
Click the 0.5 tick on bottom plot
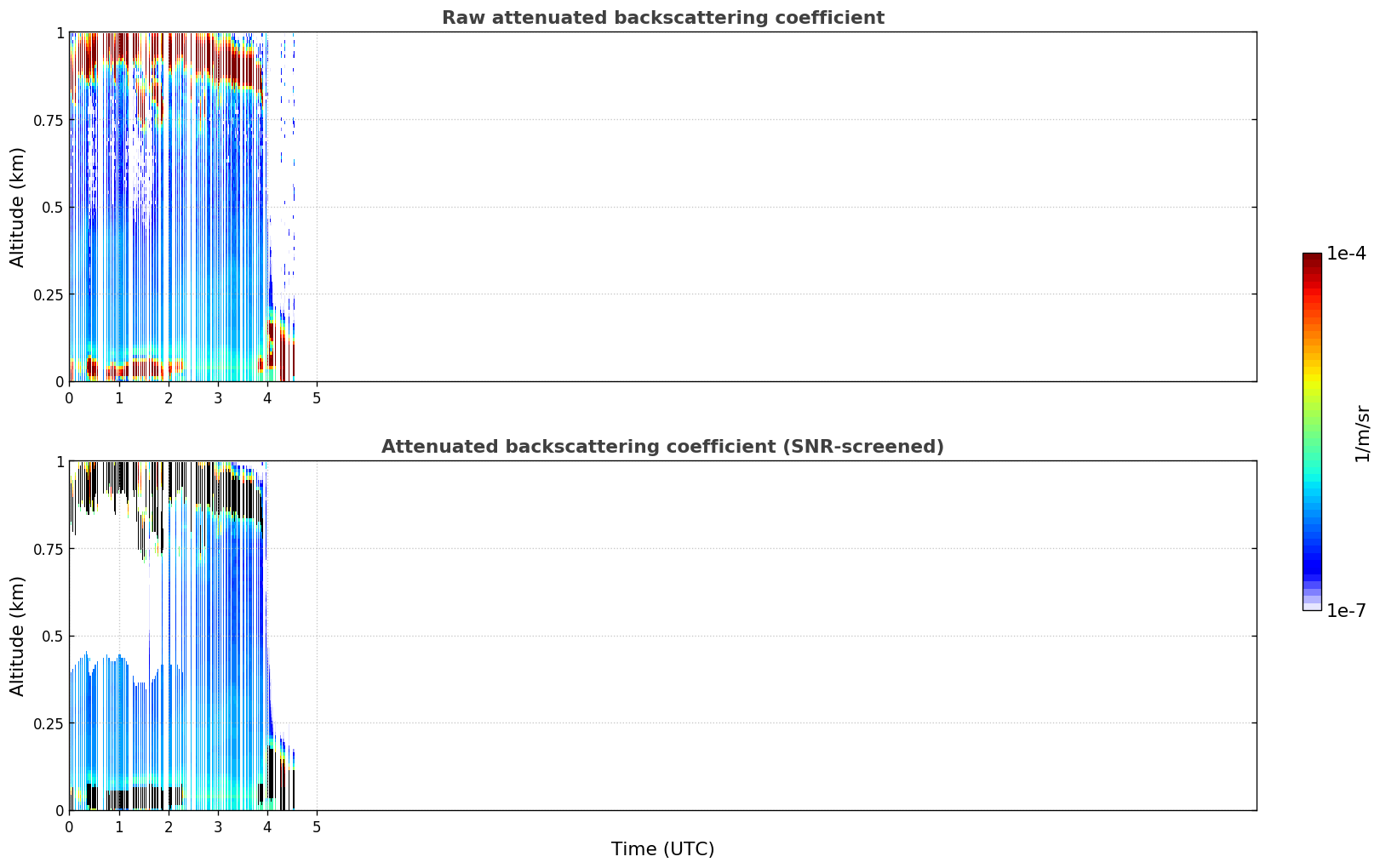(54, 636)
